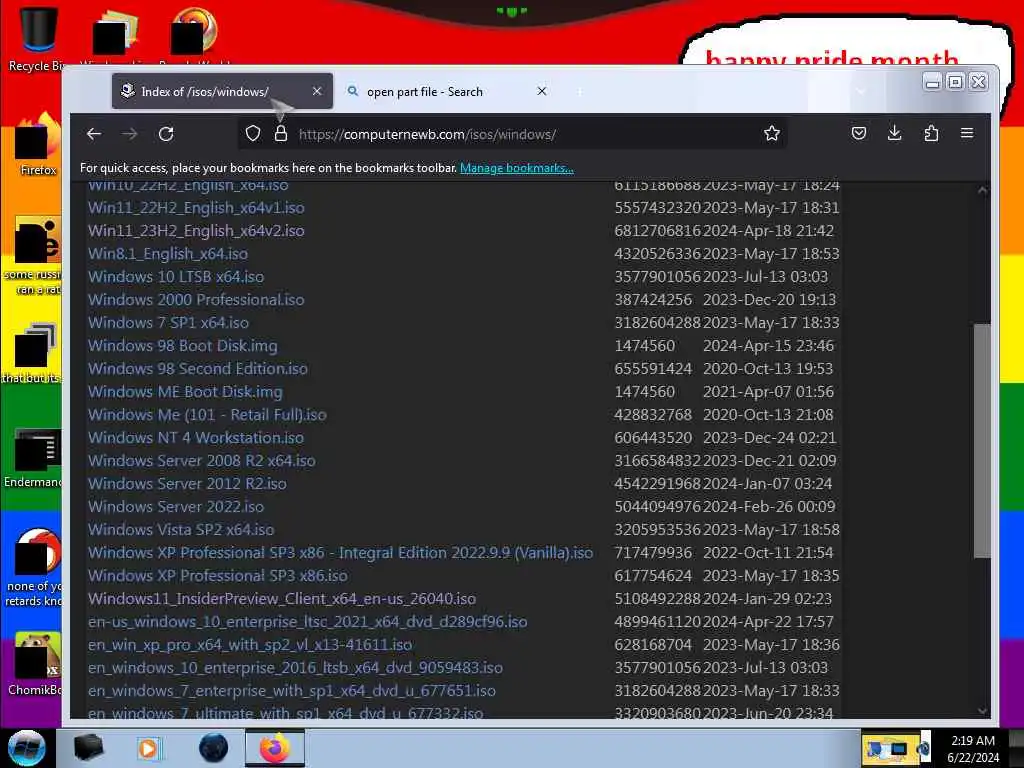Open a new tab with the plus button

pyautogui.click(x=579, y=91)
